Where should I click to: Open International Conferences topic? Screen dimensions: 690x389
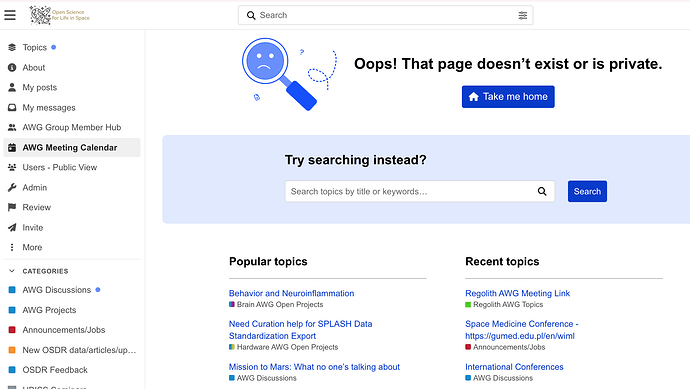tap(514, 367)
